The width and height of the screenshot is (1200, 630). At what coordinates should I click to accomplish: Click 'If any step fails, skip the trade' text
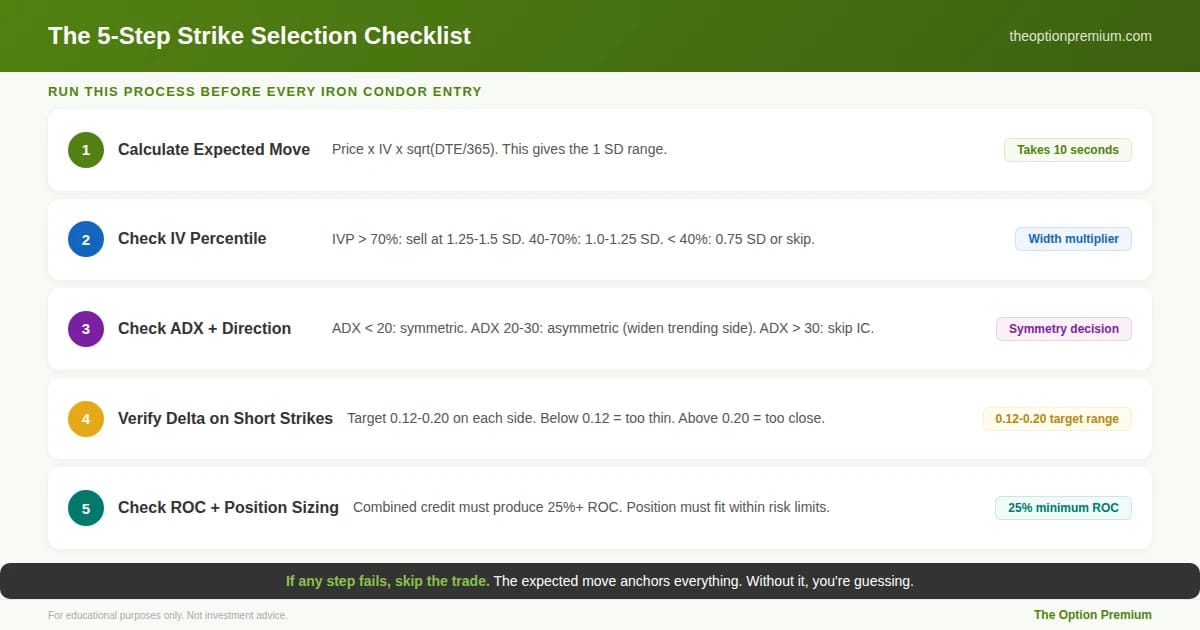[x=387, y=581]
